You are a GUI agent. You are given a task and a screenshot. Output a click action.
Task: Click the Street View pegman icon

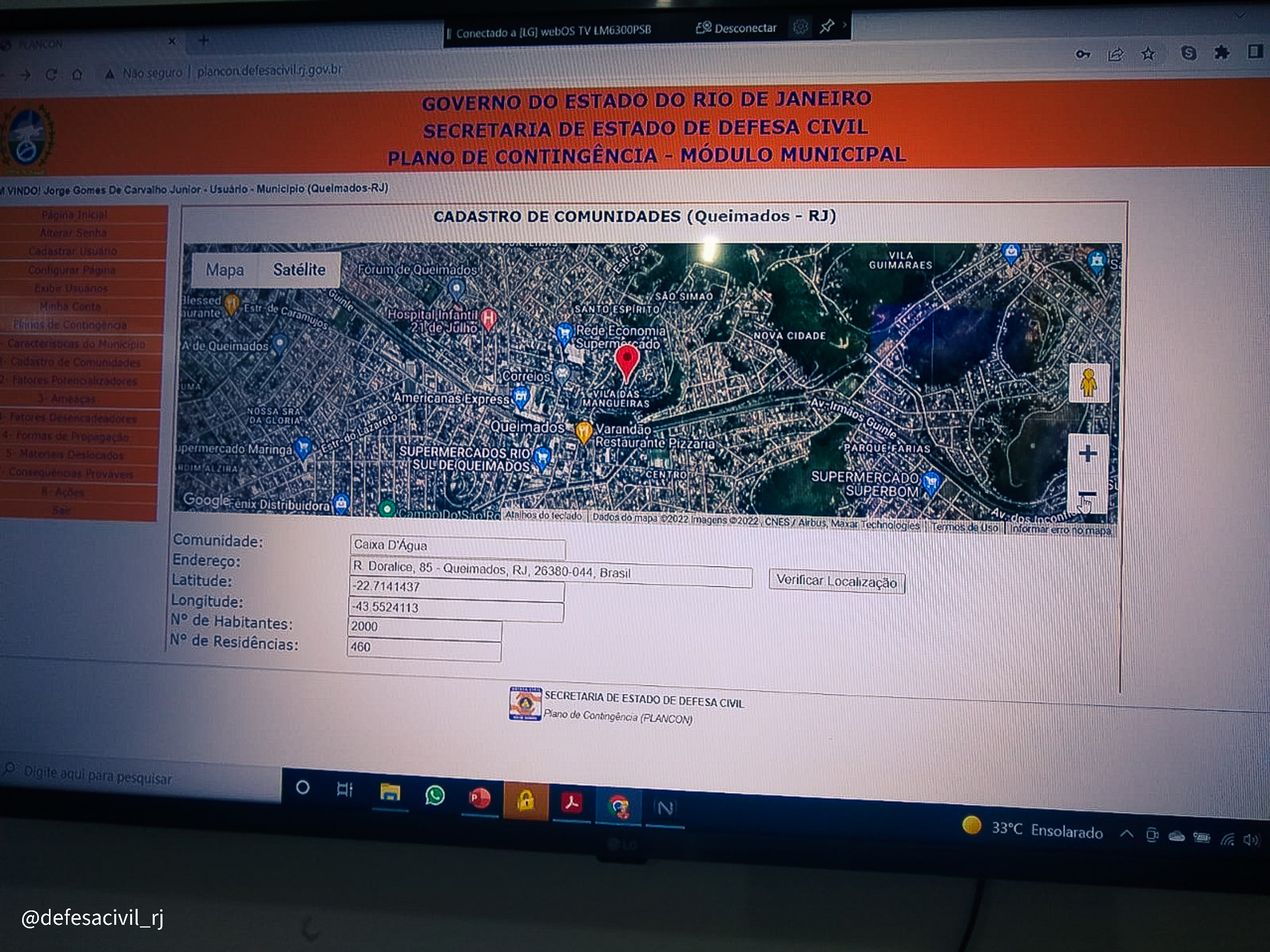click(1088, 383)
